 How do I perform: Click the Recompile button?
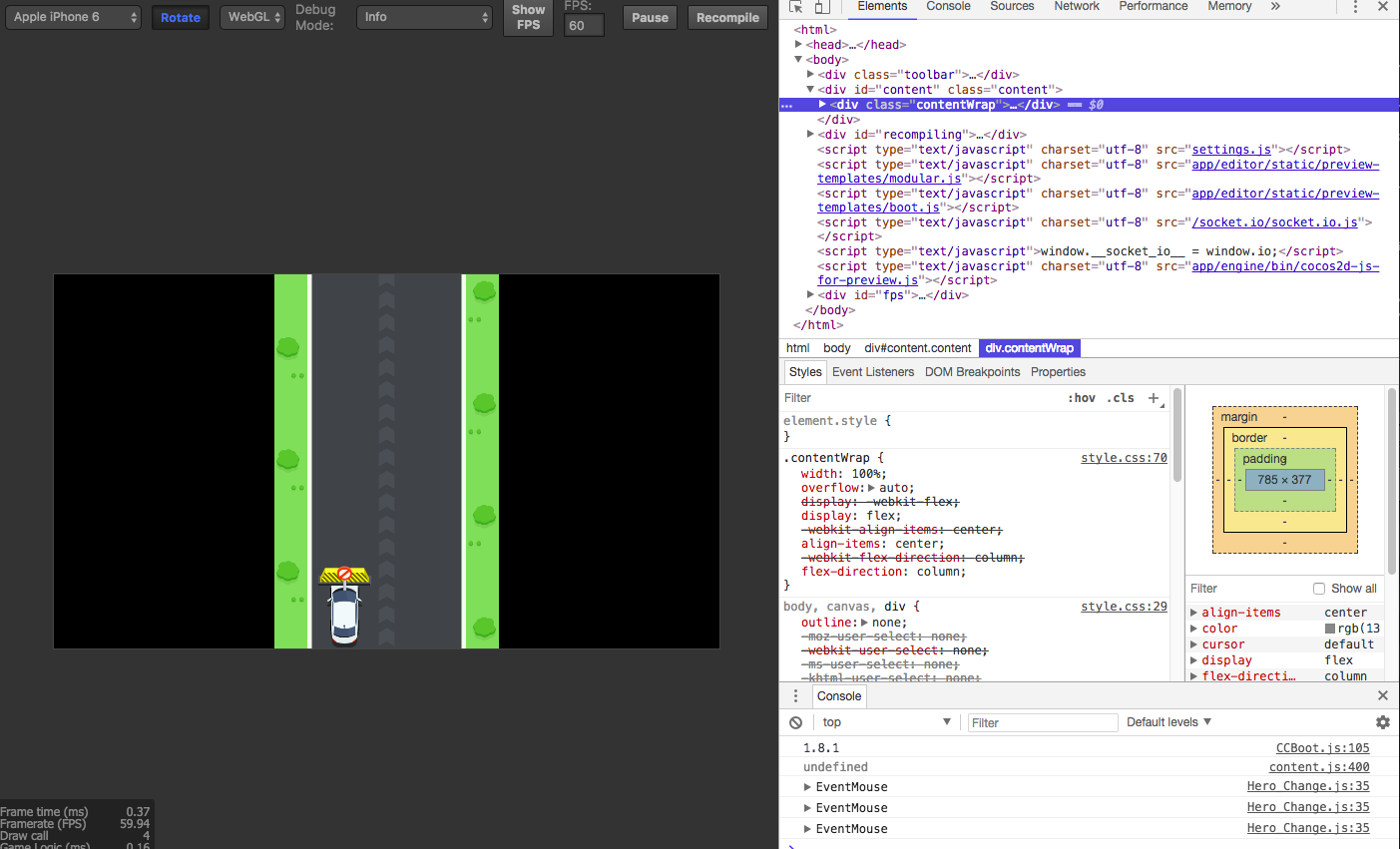pos(727,18)
